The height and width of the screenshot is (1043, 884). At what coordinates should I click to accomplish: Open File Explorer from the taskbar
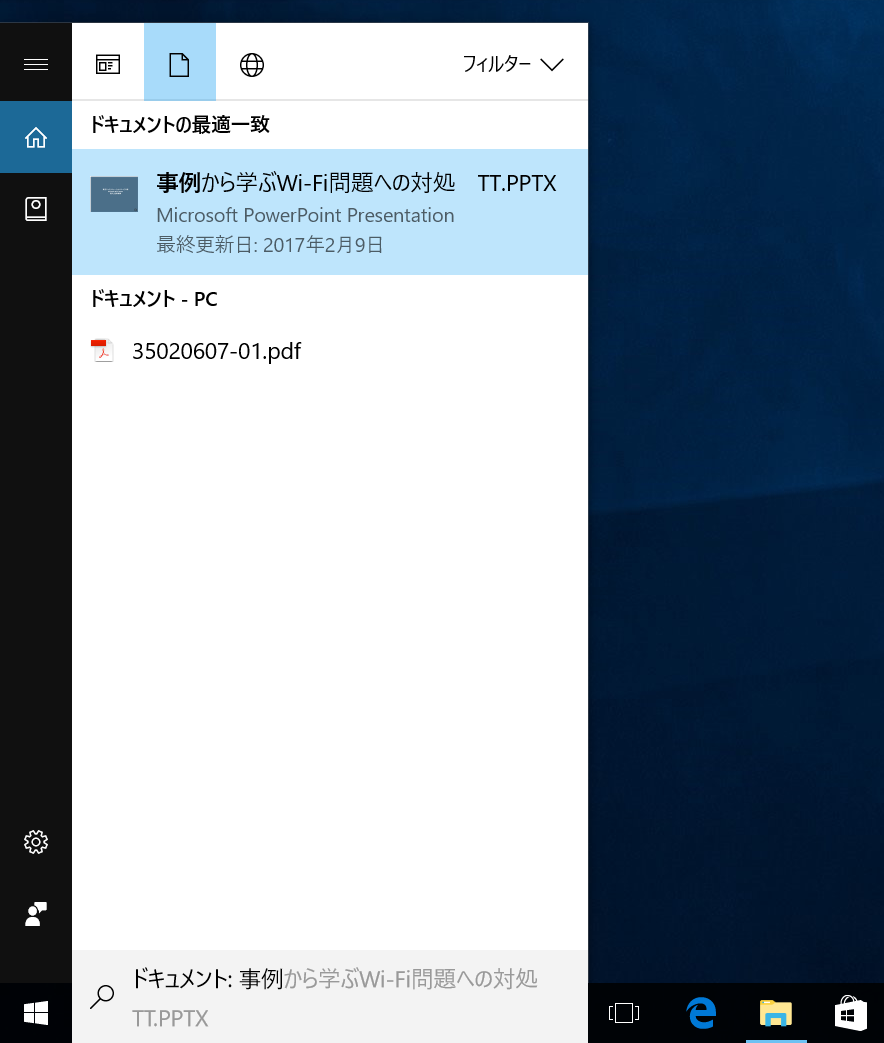tap(775, 1013)
